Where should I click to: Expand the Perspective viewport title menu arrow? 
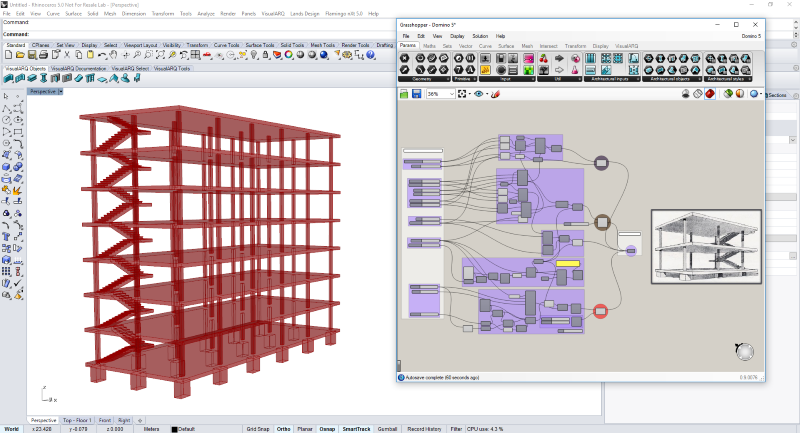60,91
